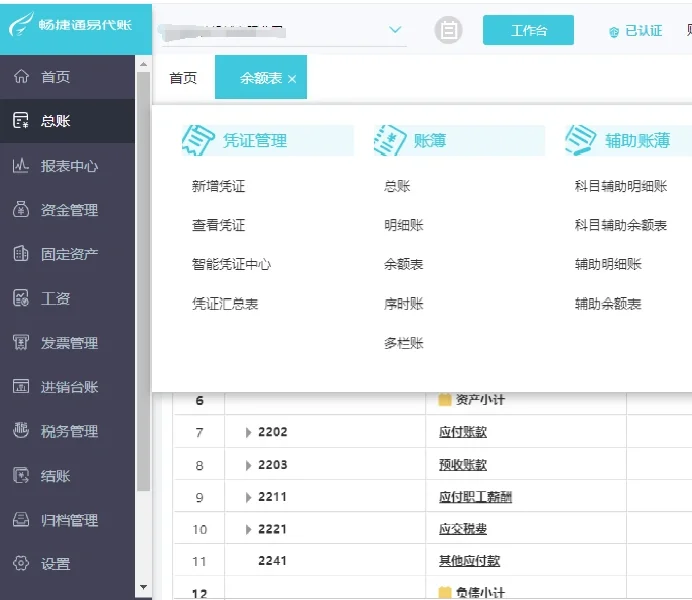
Task: Click the 总账 ledger icon in sidebar
Action: [21, 120]
